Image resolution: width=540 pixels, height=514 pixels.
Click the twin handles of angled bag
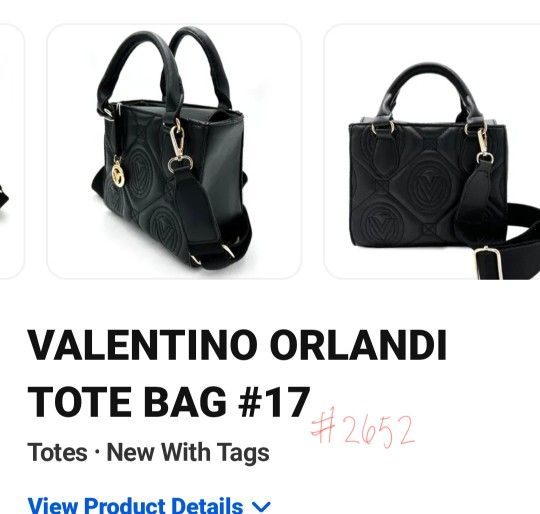tap(164, 67)
